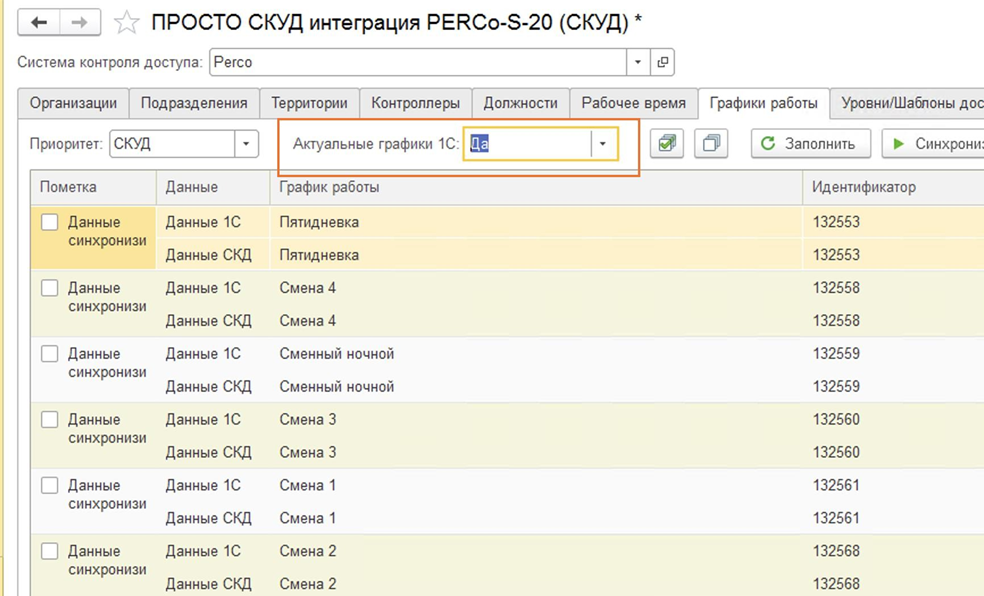Click the Синхронизировать button
Screen dimensions: 984x596
click(935, 144)
